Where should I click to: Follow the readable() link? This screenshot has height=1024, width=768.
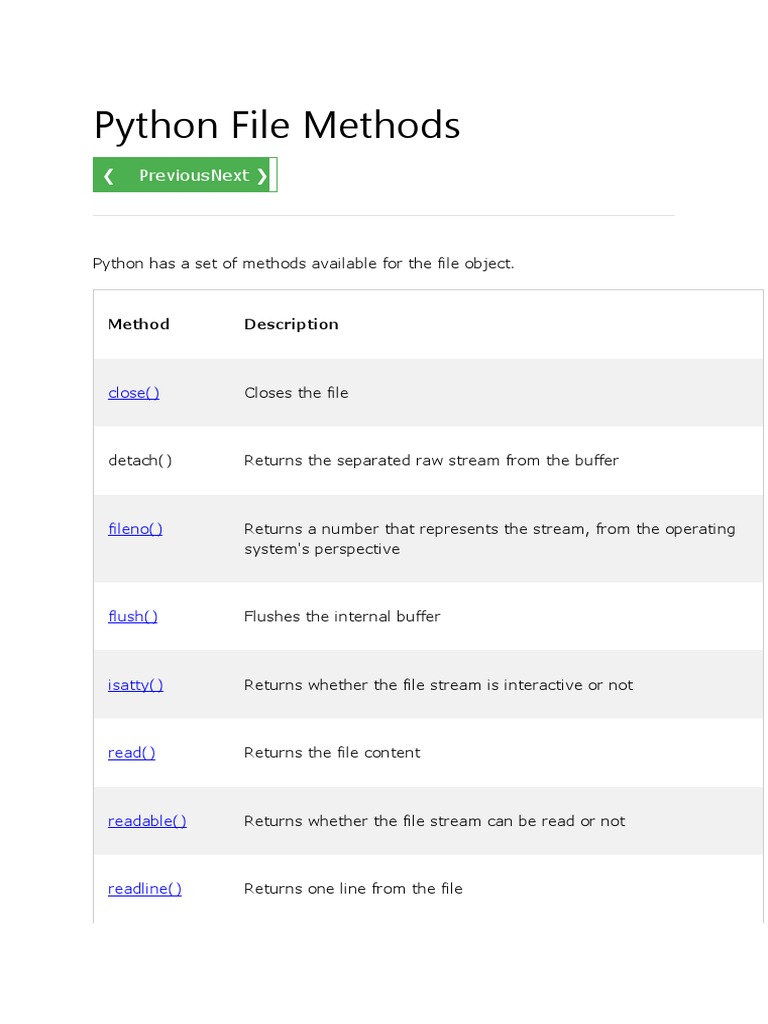click(x=147, y=821)
